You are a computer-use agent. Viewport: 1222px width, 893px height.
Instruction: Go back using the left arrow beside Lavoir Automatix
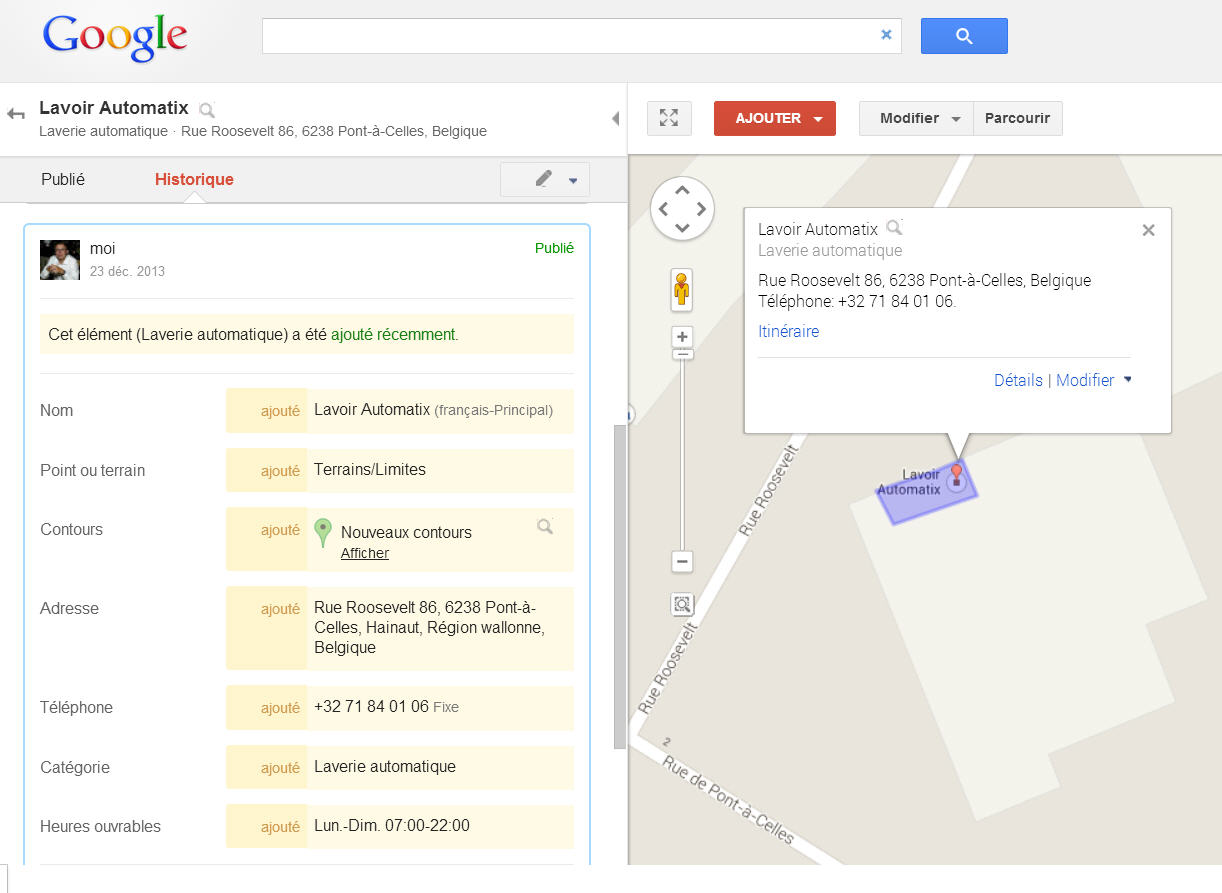click(x=16, y=114)
